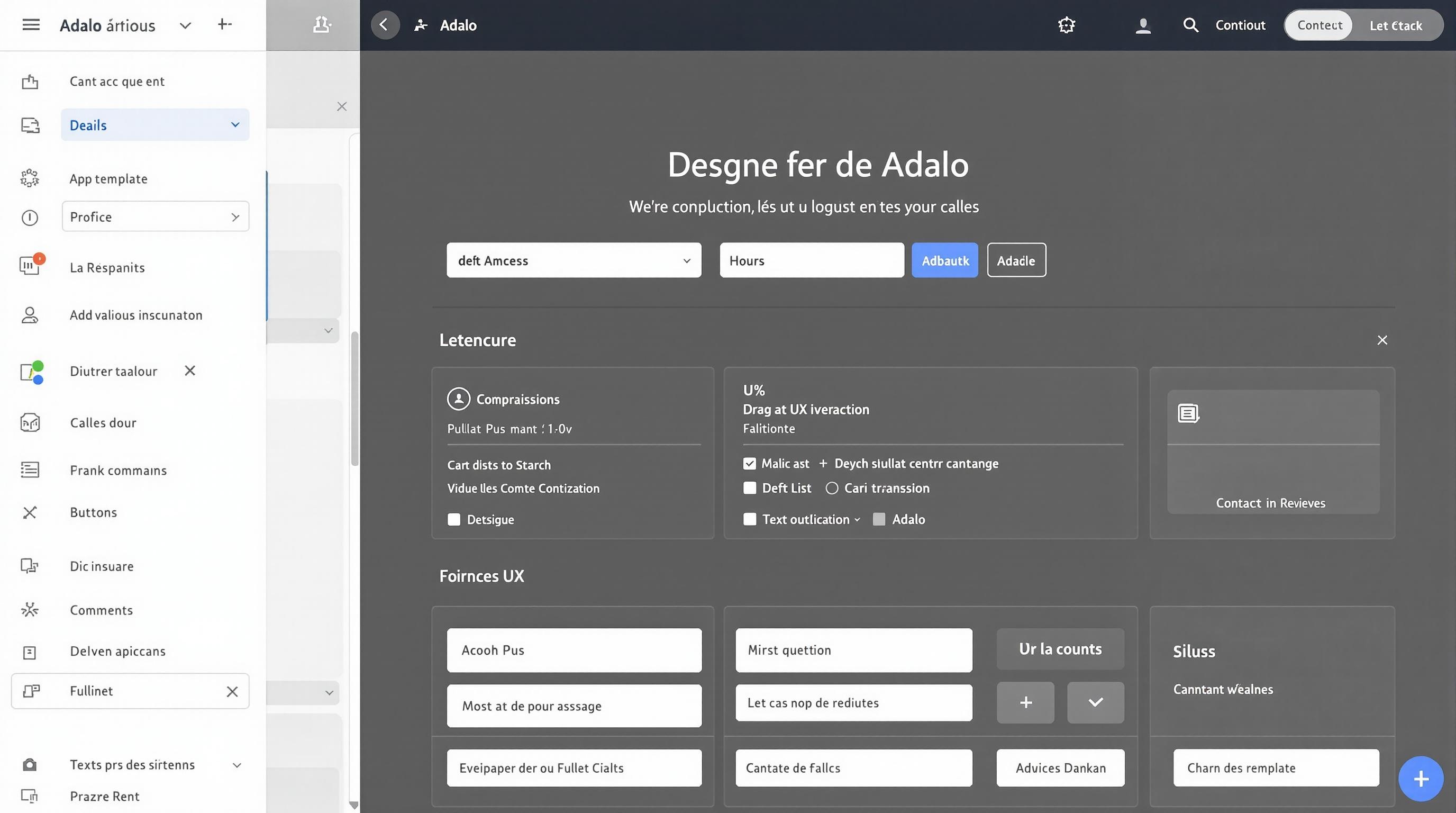Click the middle panel scrollbar thumb
Viewport: 1456px width, 813px height.
[354, 399]
